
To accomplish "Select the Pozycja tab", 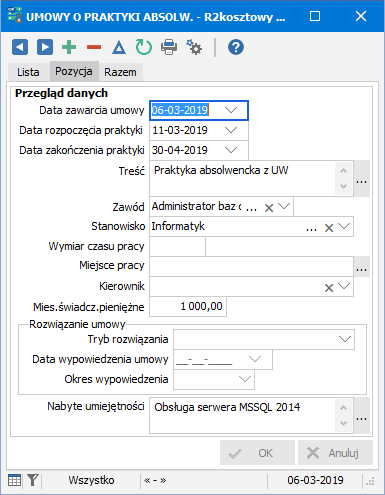I will point(74,71).
